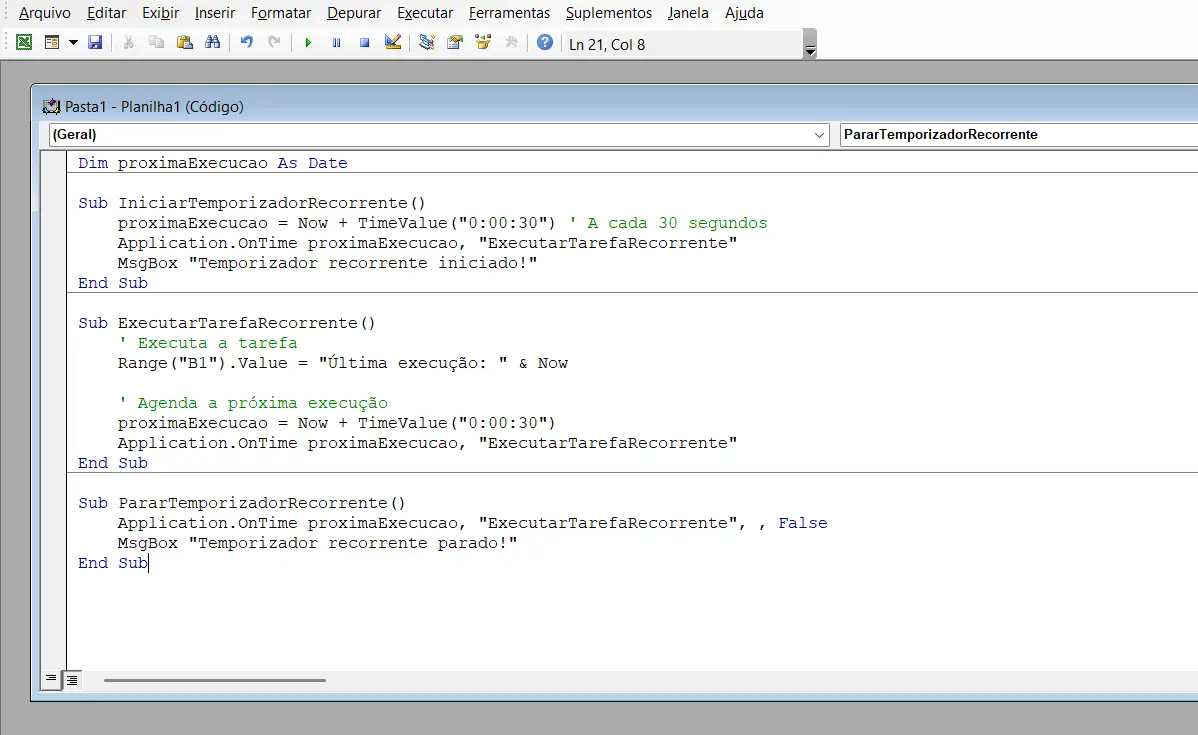This screenshot has height=735, width=1198.
Task: Toggle Design Mode icon
Action: pos(393,42)
